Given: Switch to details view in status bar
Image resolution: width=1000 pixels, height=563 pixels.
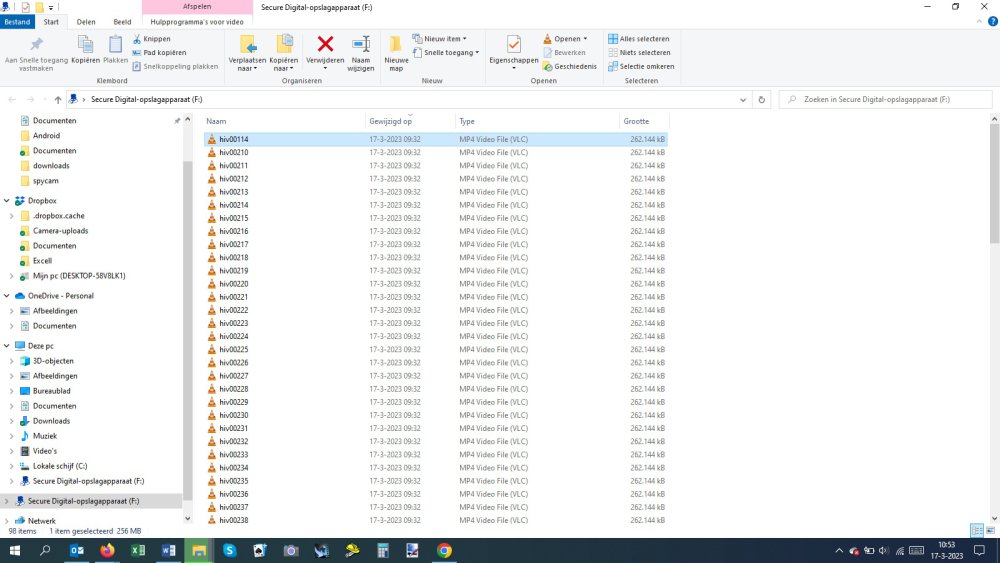Looking at the screenshot, I should (x=977, y=530).
